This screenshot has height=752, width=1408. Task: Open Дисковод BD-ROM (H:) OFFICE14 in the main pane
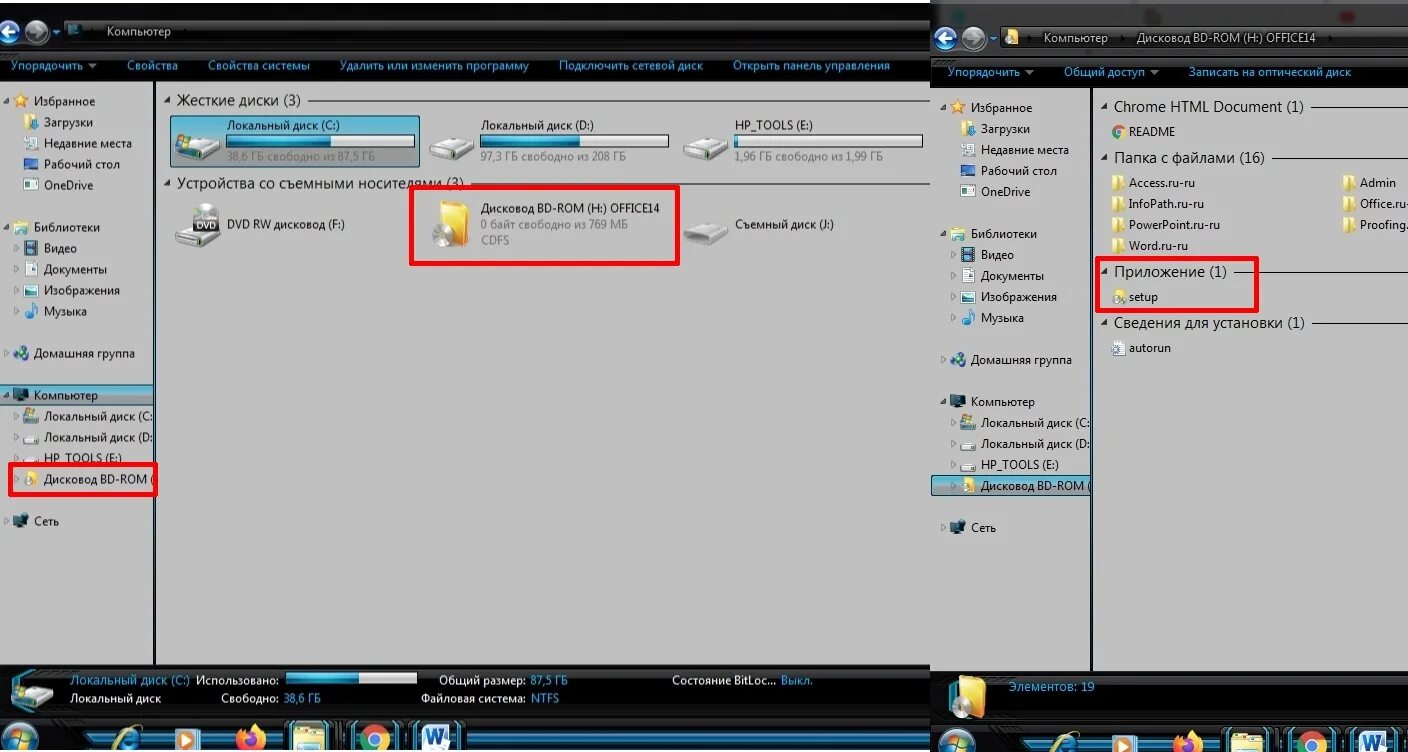(545, 224)
